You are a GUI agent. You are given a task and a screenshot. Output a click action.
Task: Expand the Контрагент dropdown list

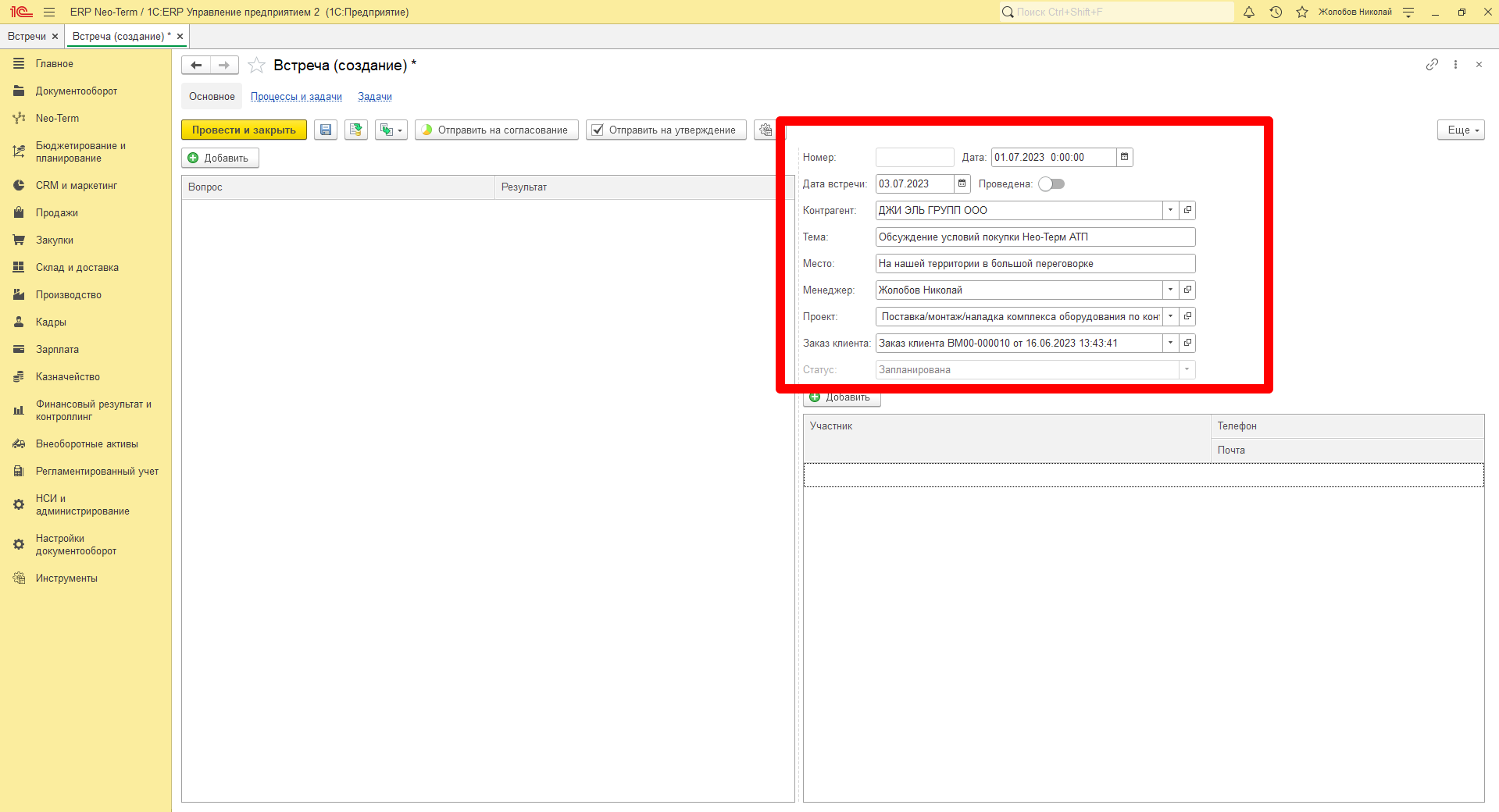(1170, 210)
